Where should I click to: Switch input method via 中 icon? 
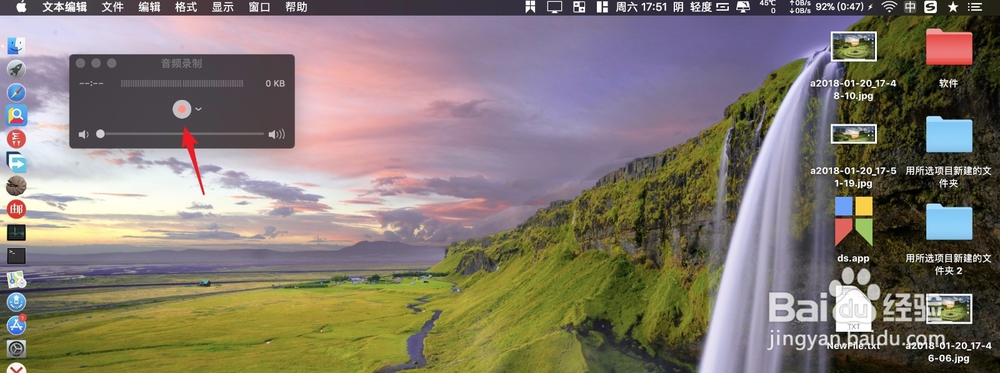point(910,7)
